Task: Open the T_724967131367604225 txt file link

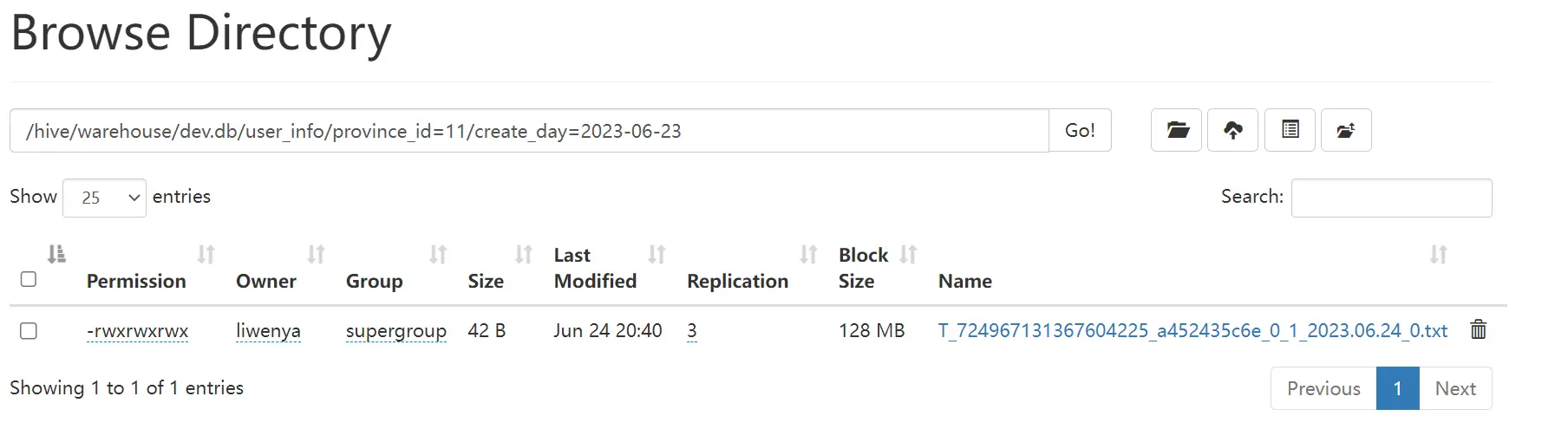Action: pyautogui.click(x=1192, y=331)
